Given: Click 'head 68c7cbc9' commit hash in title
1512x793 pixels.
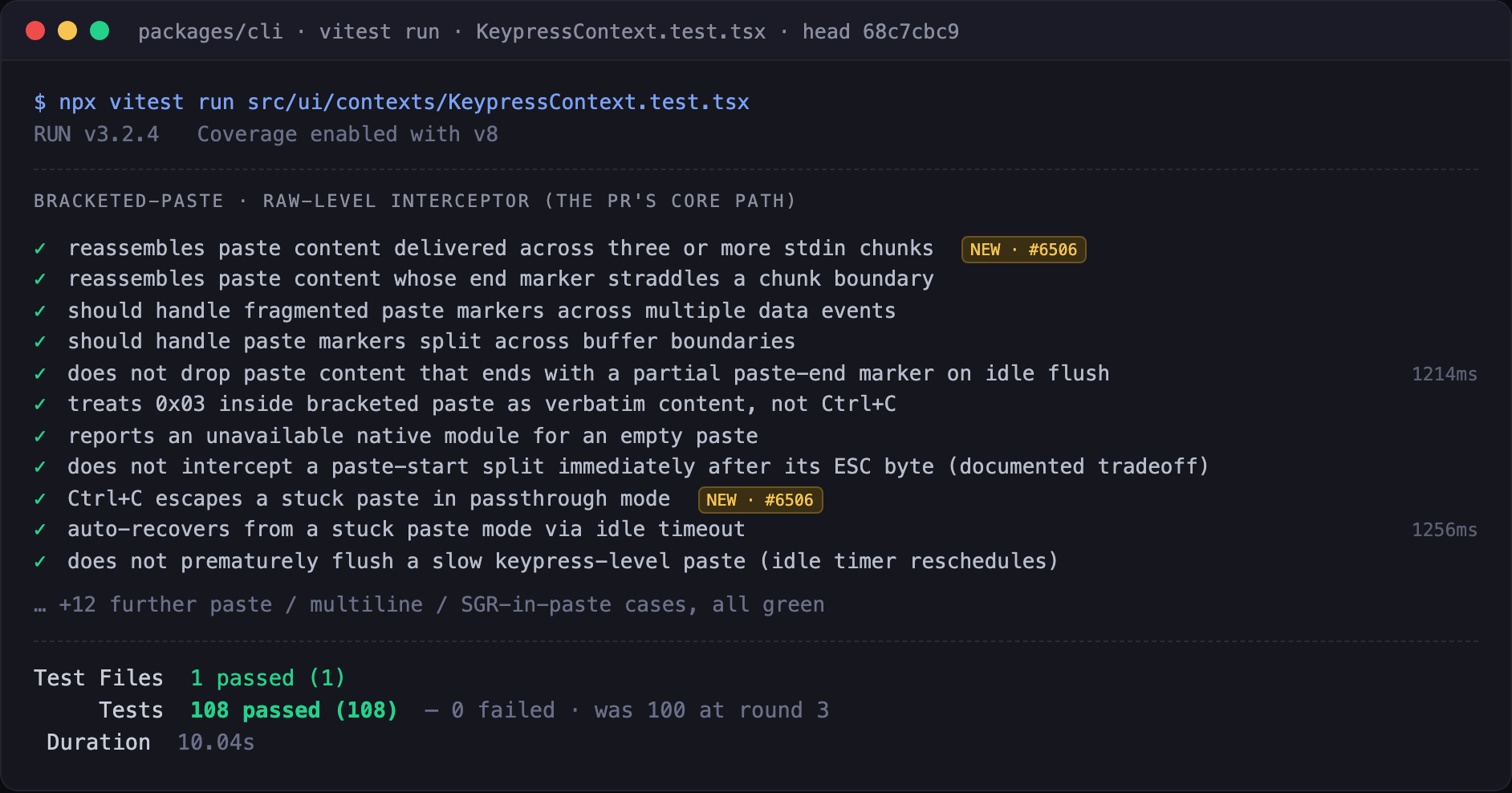Looking at the screenshot, I should pos(880,31).
